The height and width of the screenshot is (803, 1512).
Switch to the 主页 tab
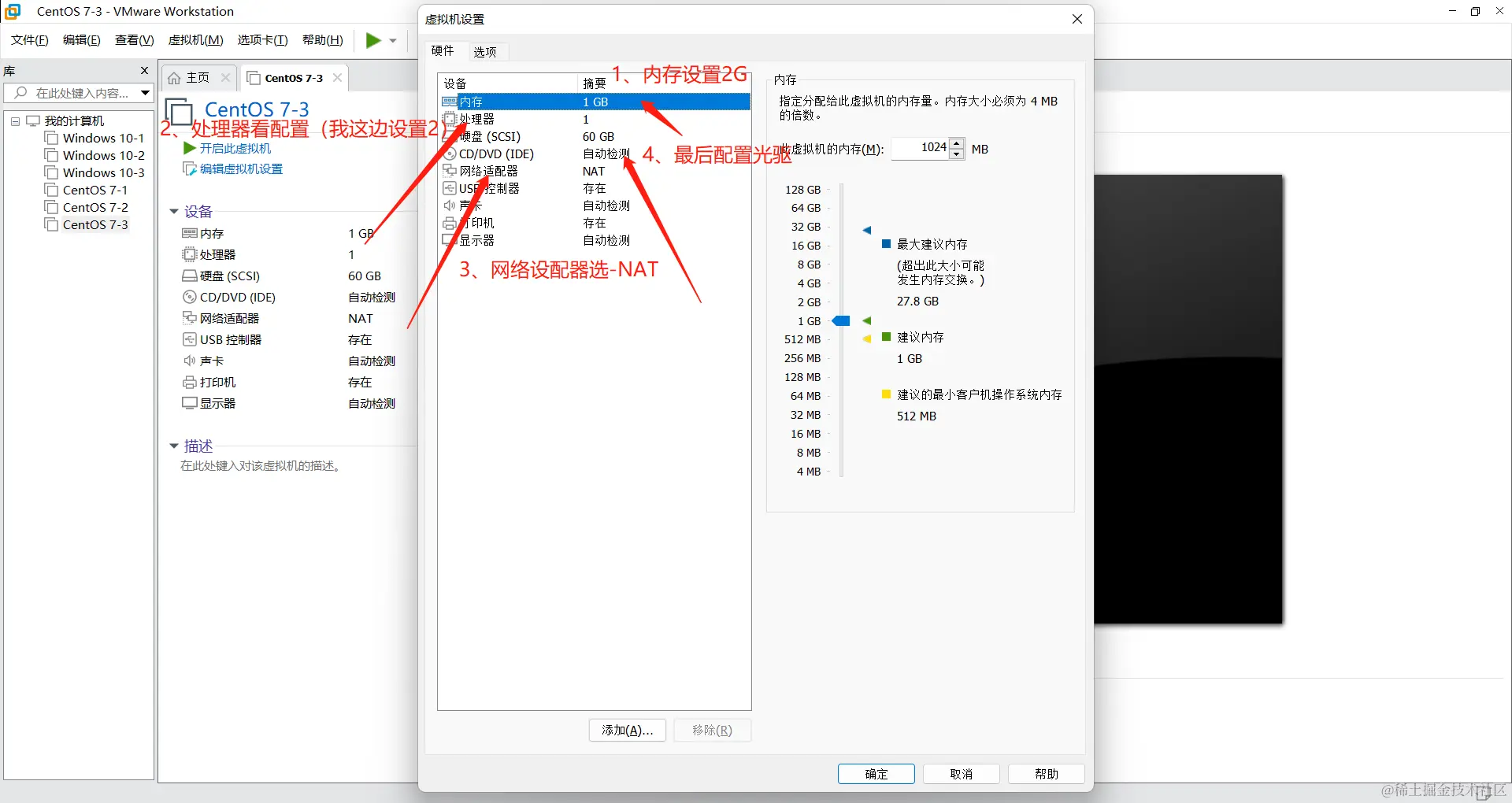(x=198, y=77)
